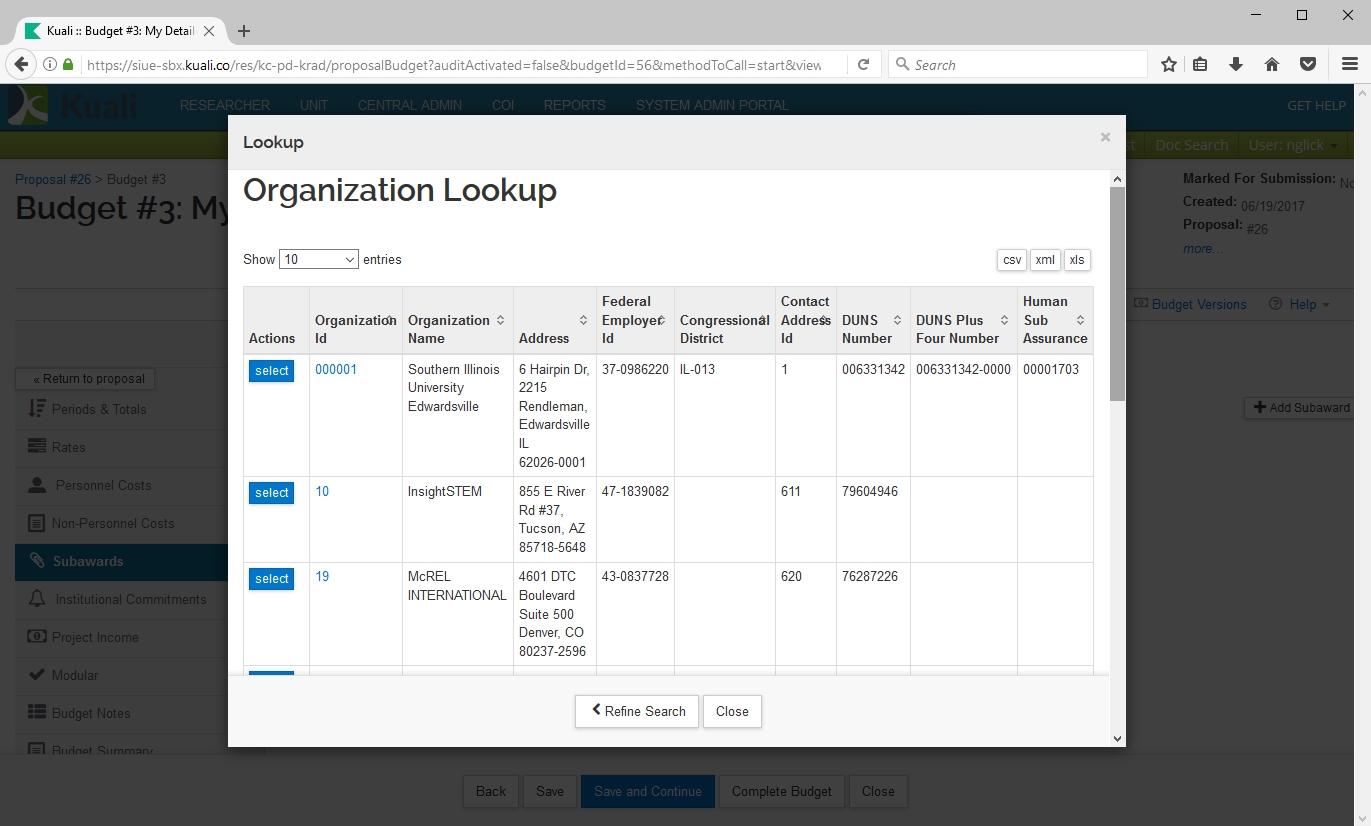Click the browser home icon
This screenshot has height=826, width=1371.
tap(1272, 65)
